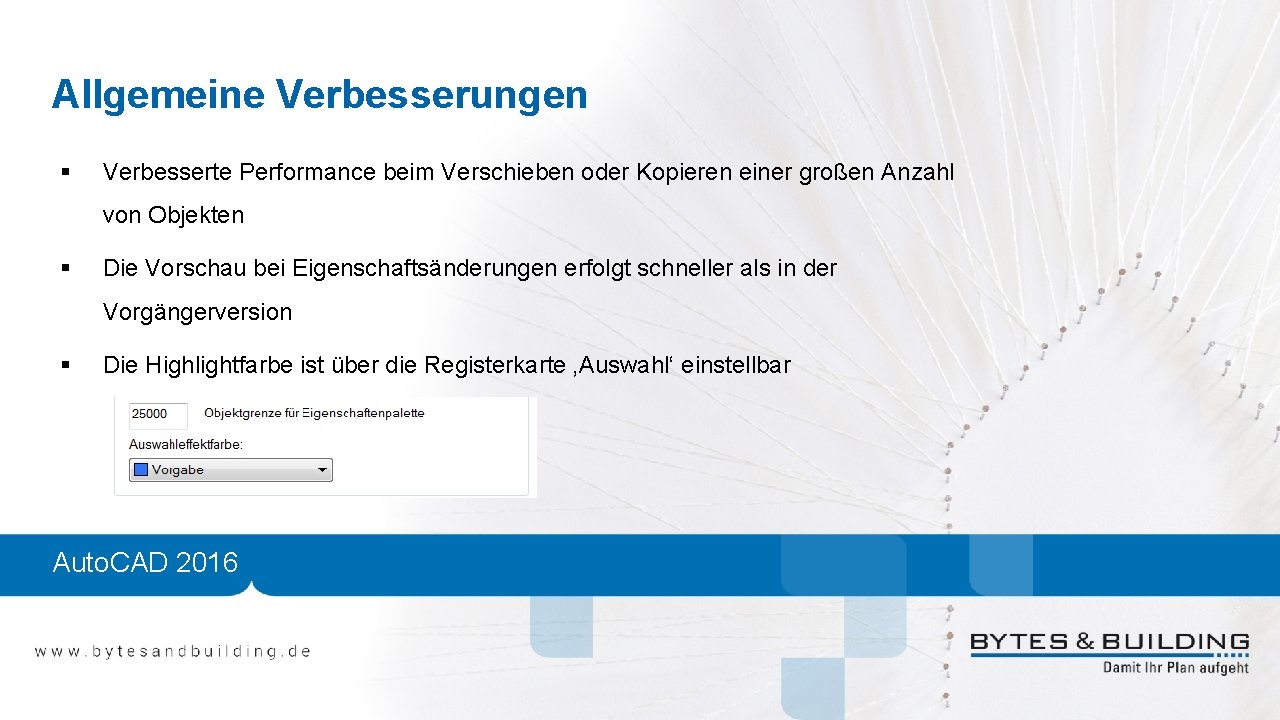This screenshot has width=1280, height=720.
Task: Open www.bytesandbuilding.de link
Action: tap(175, 650)
